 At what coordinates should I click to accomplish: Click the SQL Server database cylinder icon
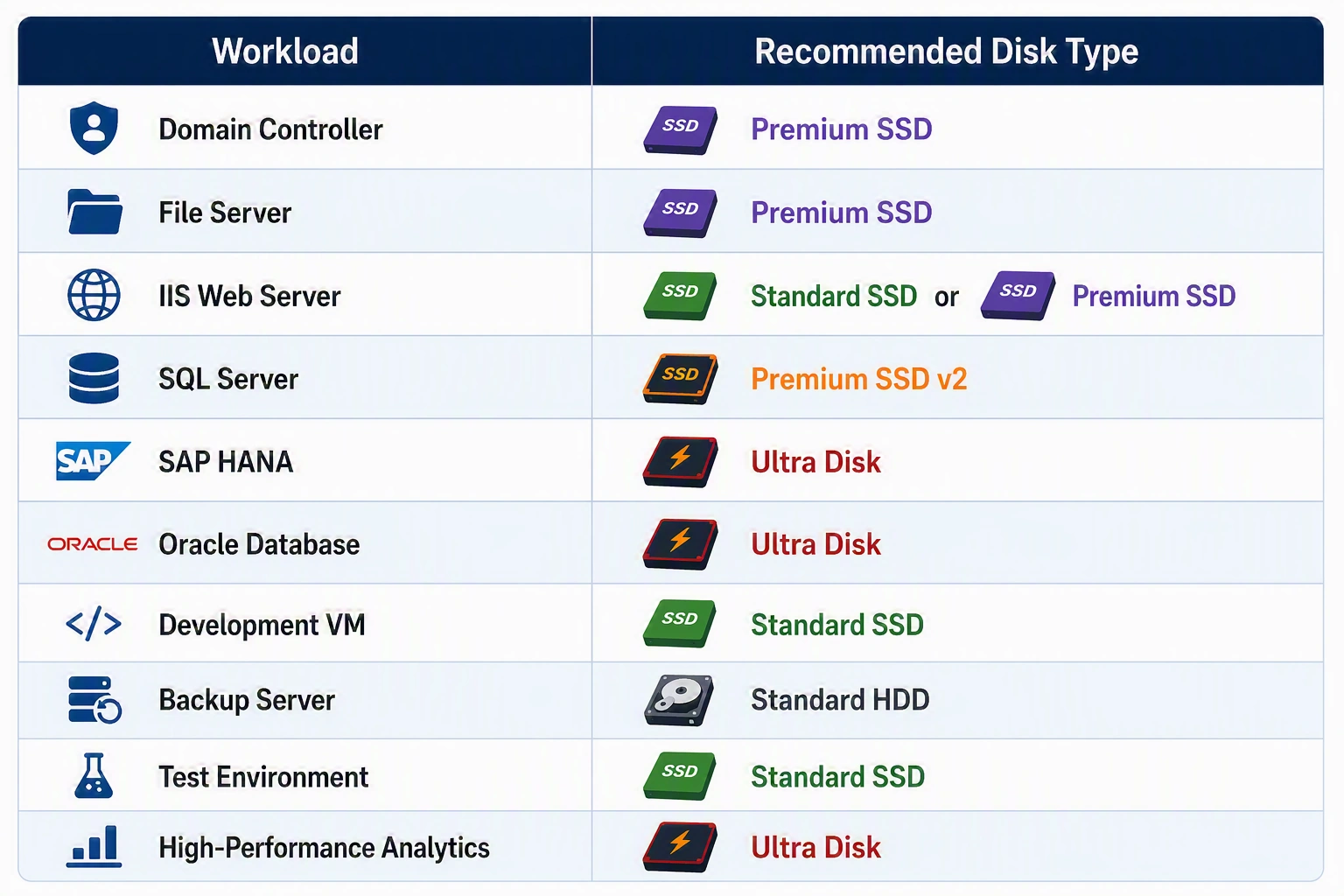[94, 378]
